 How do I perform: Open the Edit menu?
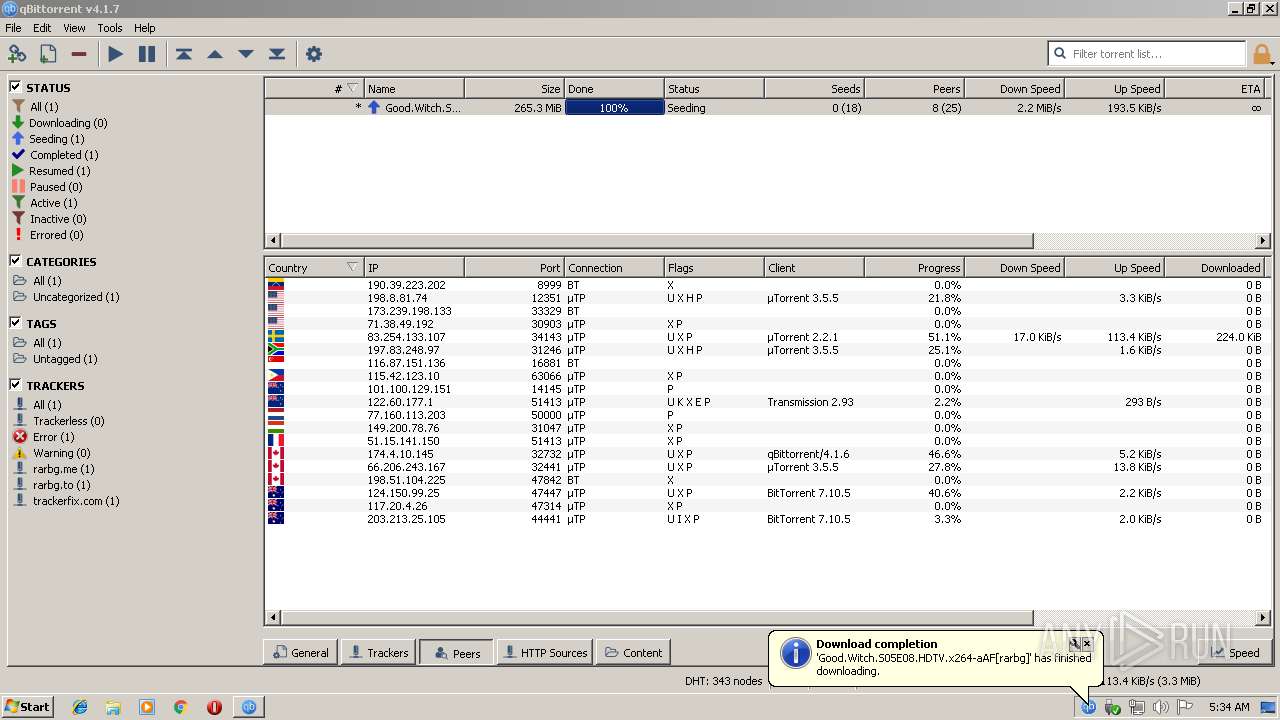point(42,28)
